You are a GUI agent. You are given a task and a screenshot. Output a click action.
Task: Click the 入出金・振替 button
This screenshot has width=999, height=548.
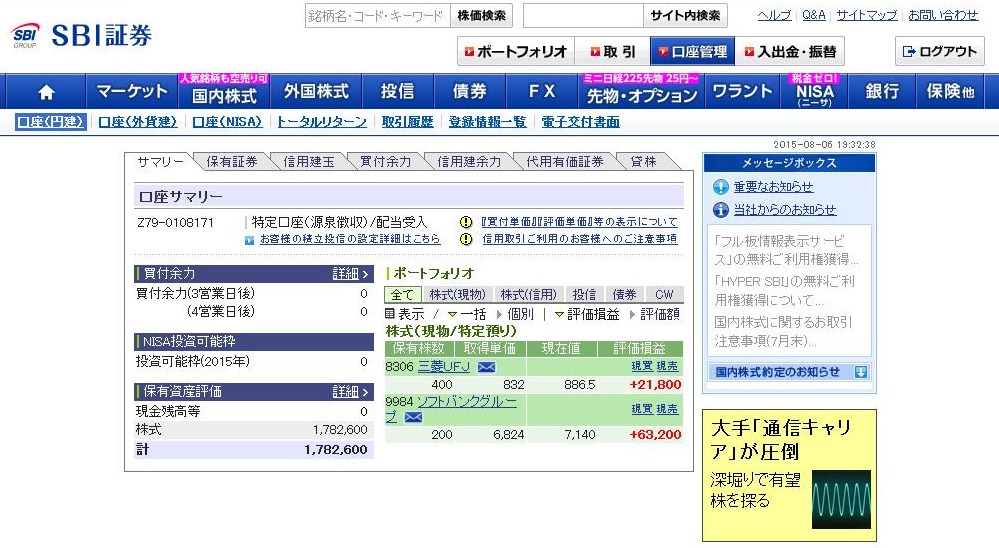(x=790, y=51)
